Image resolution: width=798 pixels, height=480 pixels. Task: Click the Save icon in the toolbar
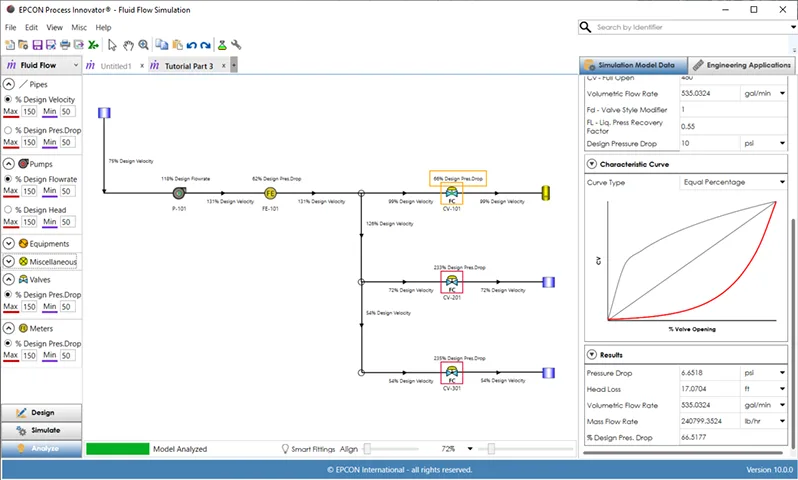point(37,45)
